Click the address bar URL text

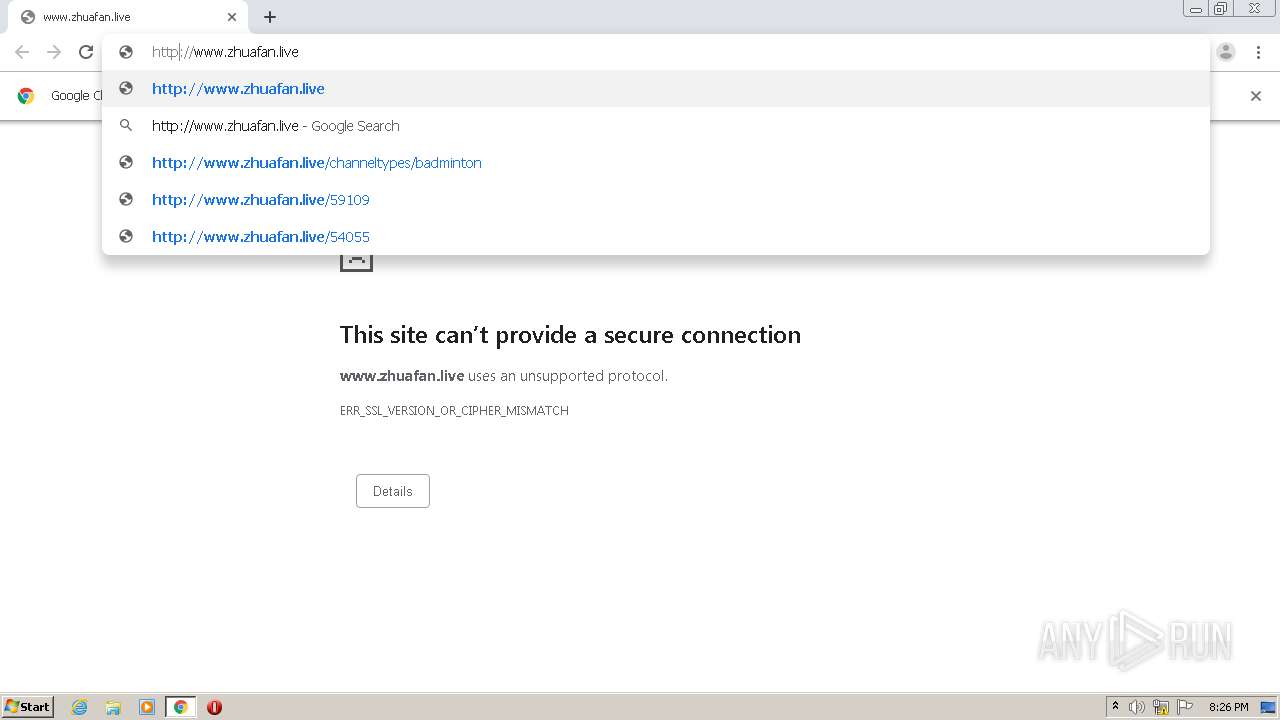pos(225,52)
